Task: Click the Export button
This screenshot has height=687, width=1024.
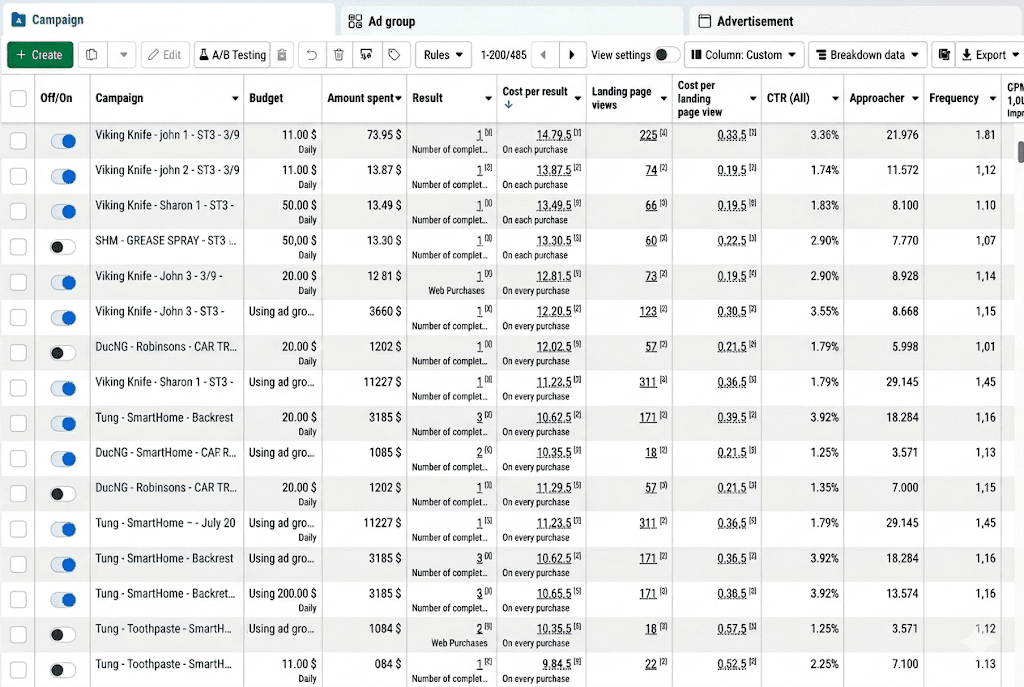Action: [x=990, y=55]
